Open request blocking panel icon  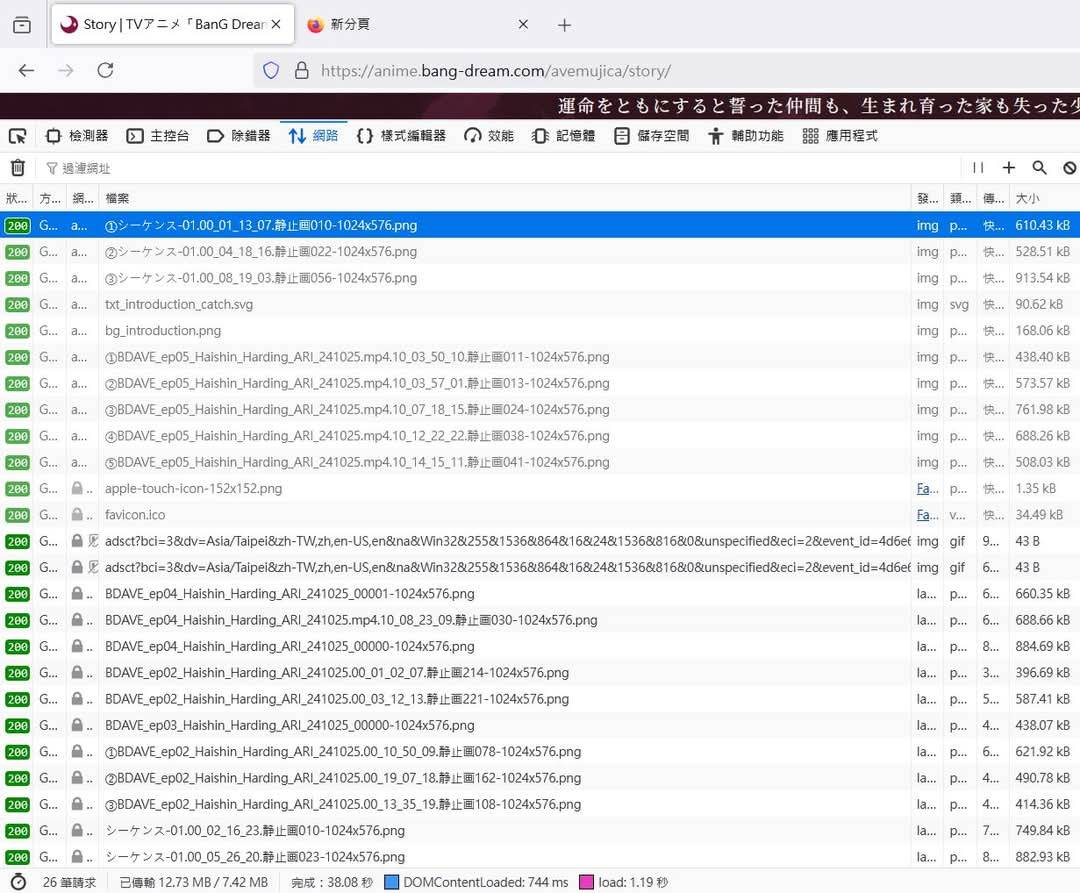point(1069,168)
